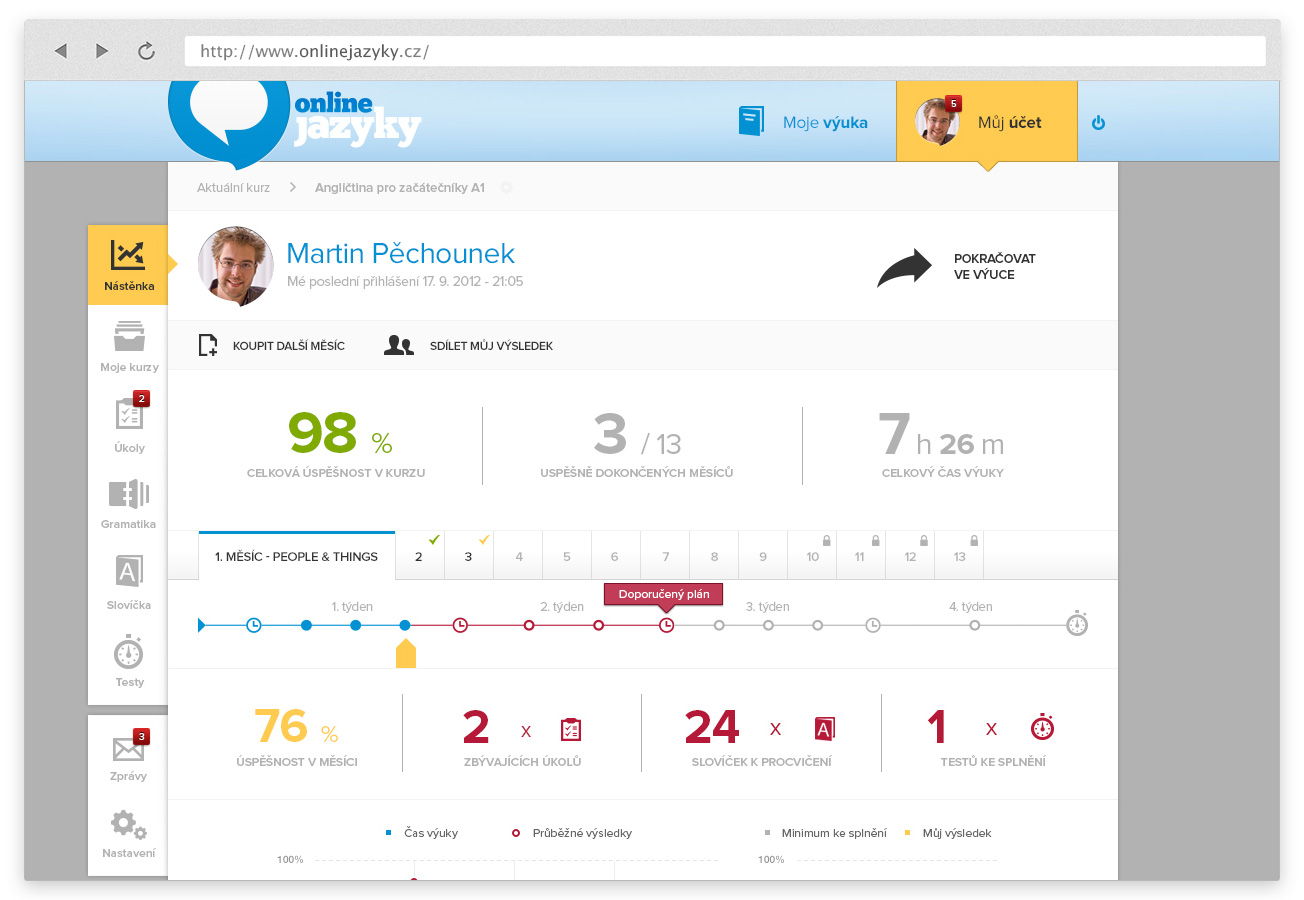Image resolution: width=1304 pixels, height=900 pixels.
Task: Open the Nástěnka dashboard icon
Action: pyautogui.click(x=128, y=258)
